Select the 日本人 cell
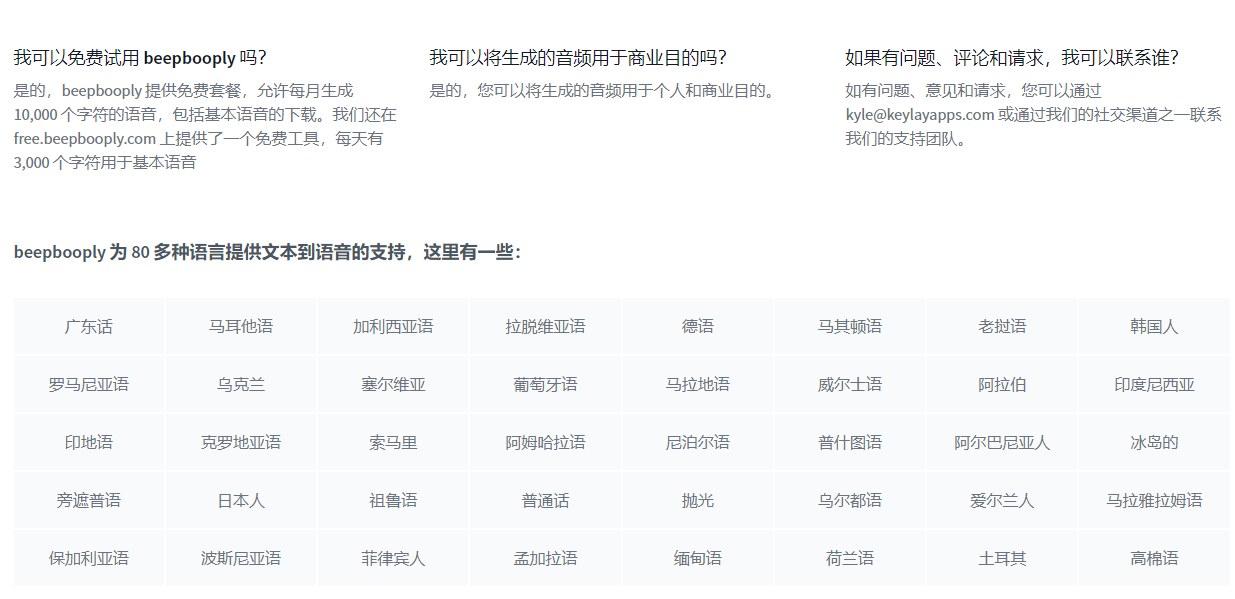 [x=241, y=500]
